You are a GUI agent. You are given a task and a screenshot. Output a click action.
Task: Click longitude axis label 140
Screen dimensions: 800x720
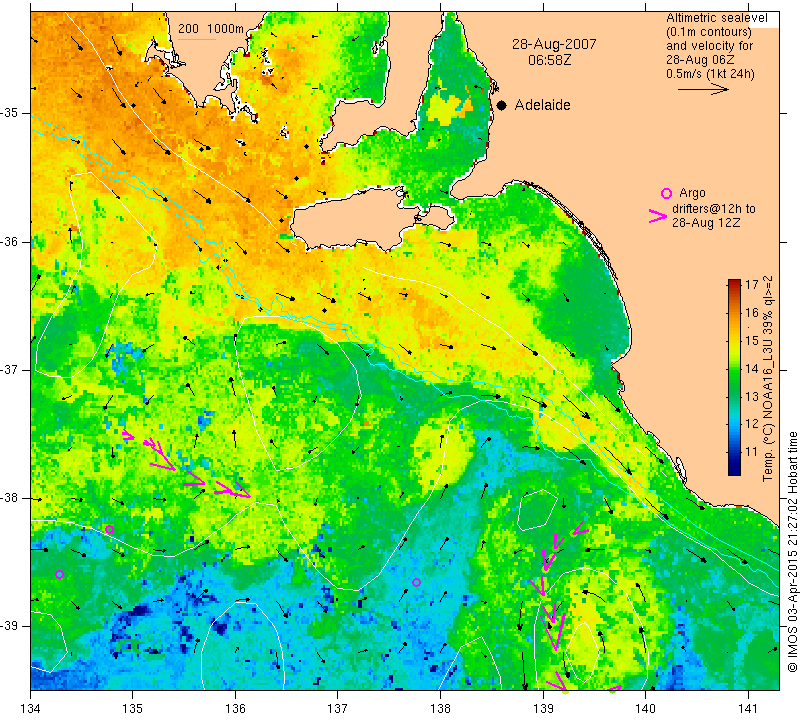[x=645, y=709]
